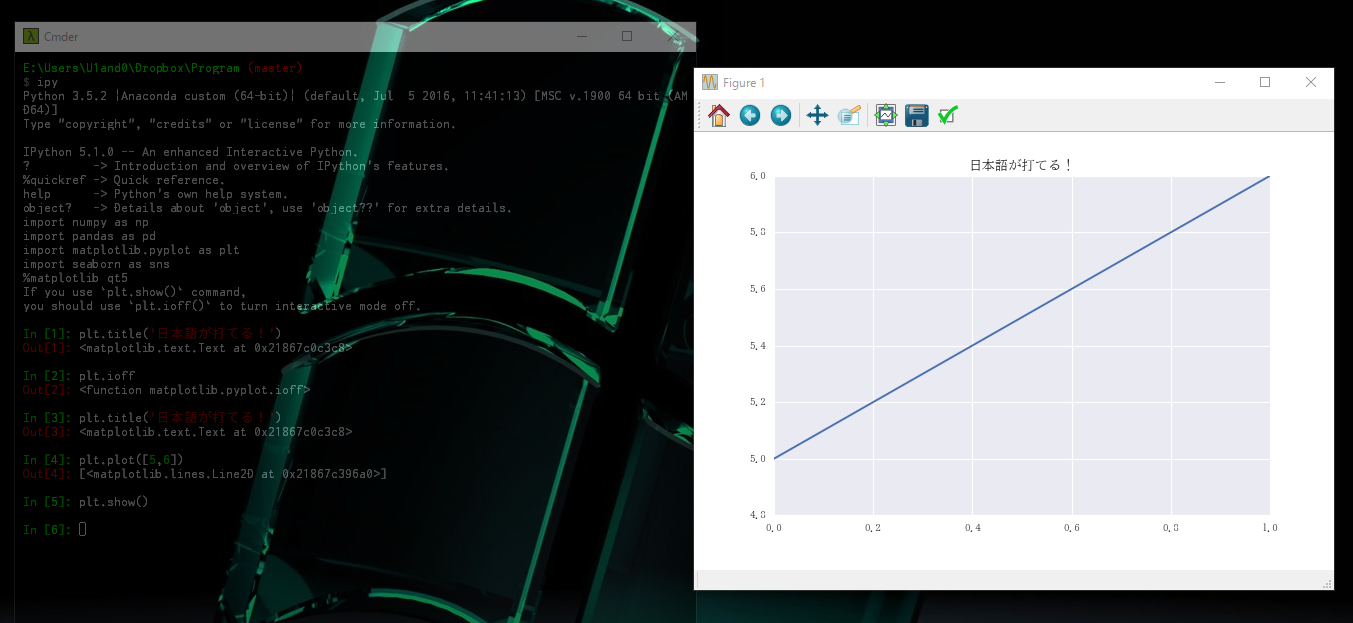Place cursor at the In [6] prompt
The height and width of the screenshot is (623, 1353).
coord(82,529)
